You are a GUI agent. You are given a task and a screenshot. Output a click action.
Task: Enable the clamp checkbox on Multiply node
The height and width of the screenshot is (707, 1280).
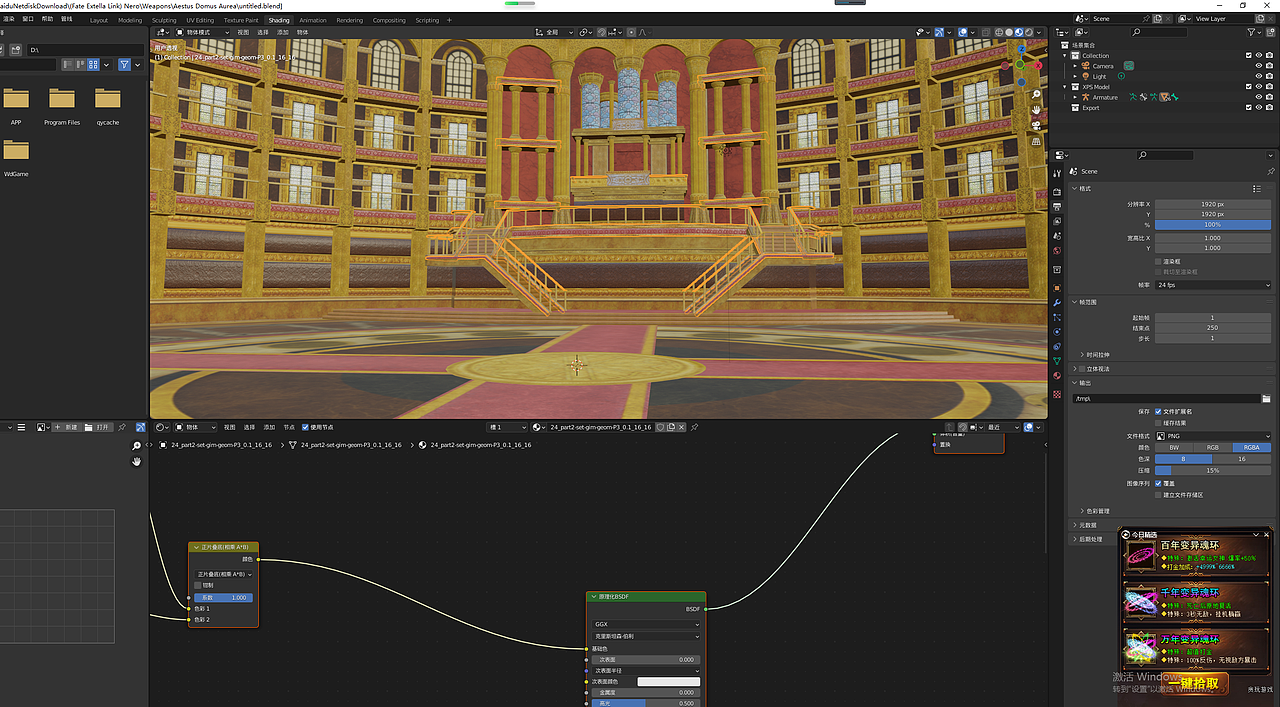197,586
